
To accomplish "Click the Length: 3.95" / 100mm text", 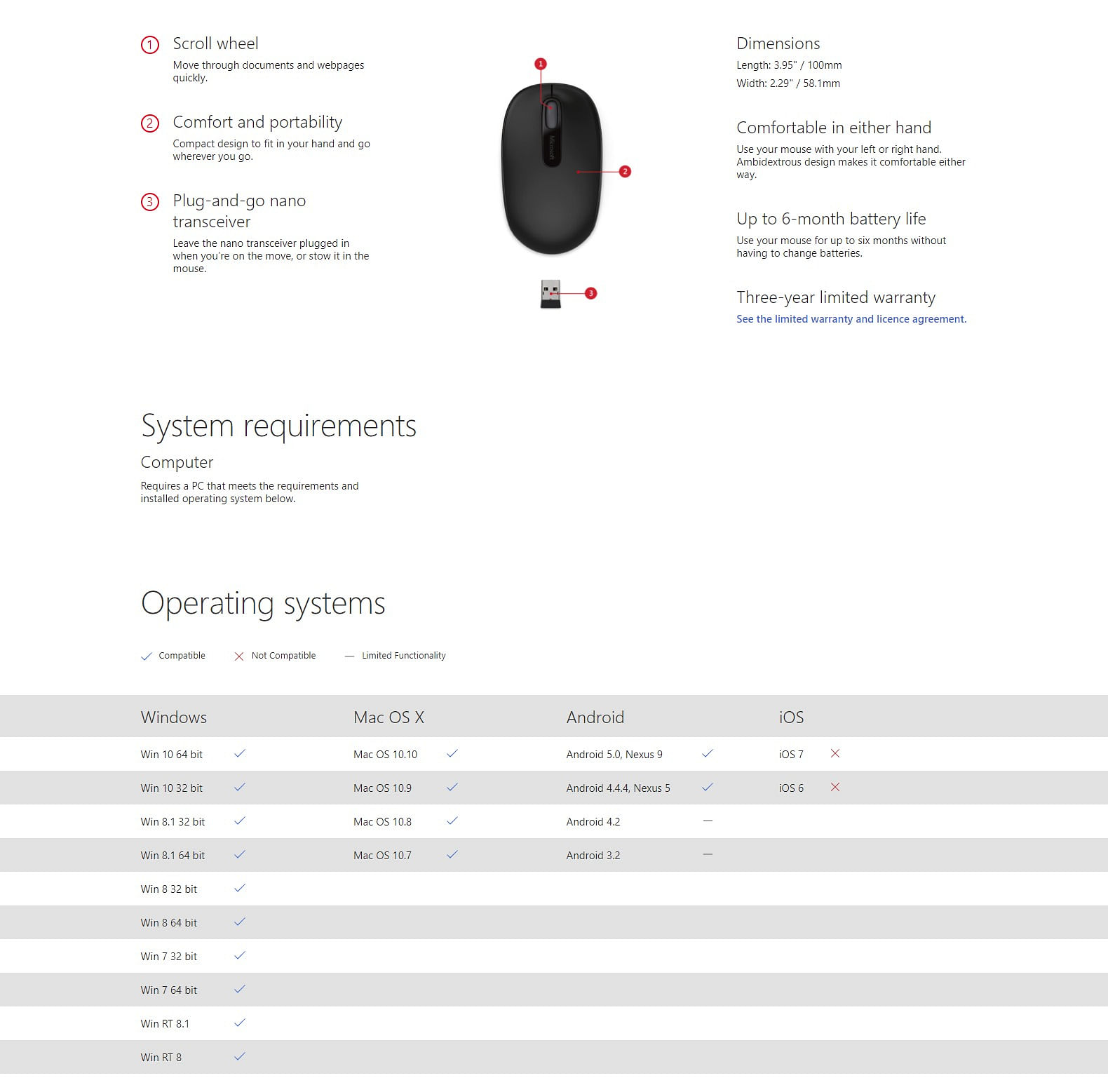I will (x=789, y=65).
